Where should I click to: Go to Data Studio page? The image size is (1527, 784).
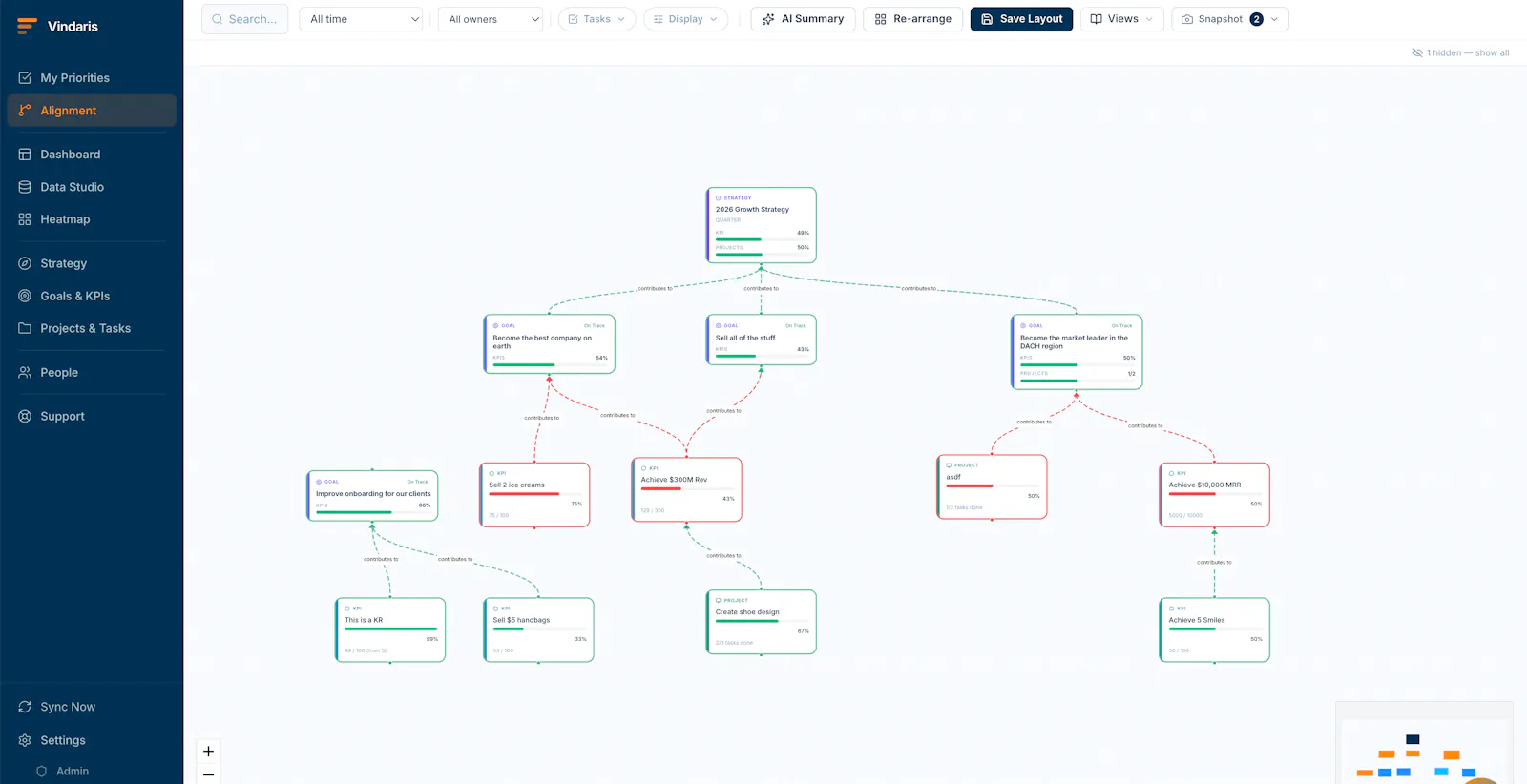coord(92,187)
